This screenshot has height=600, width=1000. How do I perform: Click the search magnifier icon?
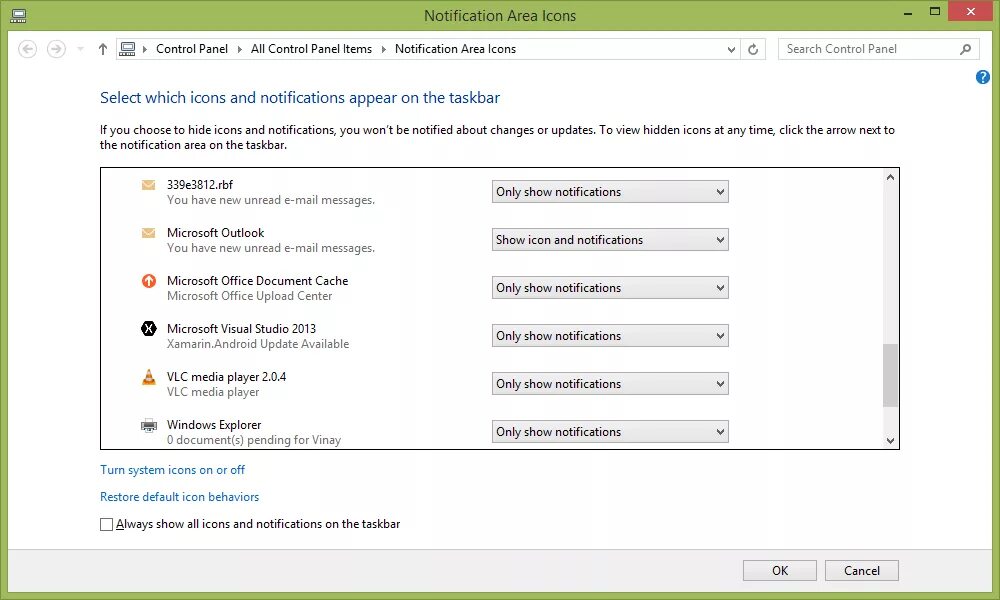coord(966,49)
